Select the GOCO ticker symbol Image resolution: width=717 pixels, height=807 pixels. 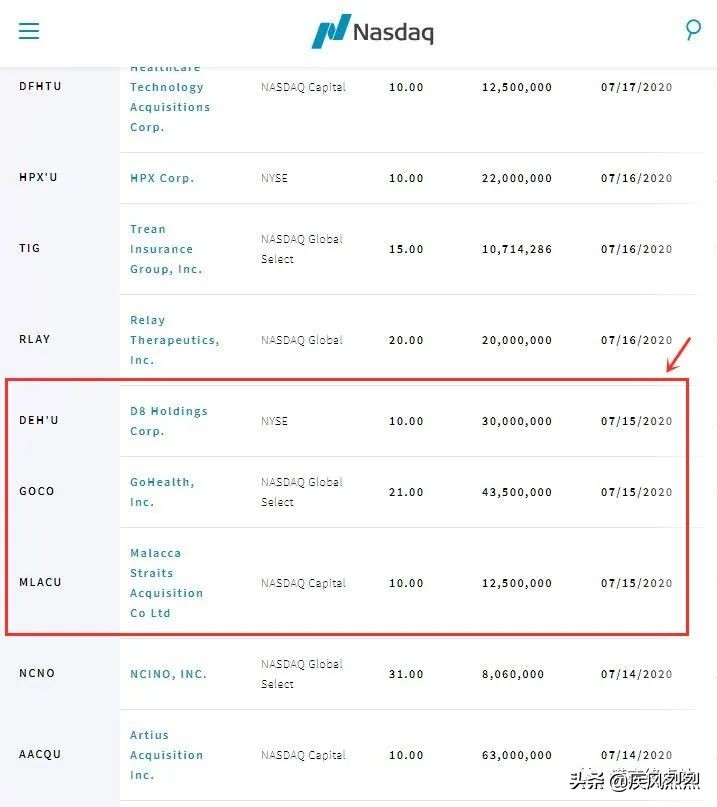tap(37, 492)
